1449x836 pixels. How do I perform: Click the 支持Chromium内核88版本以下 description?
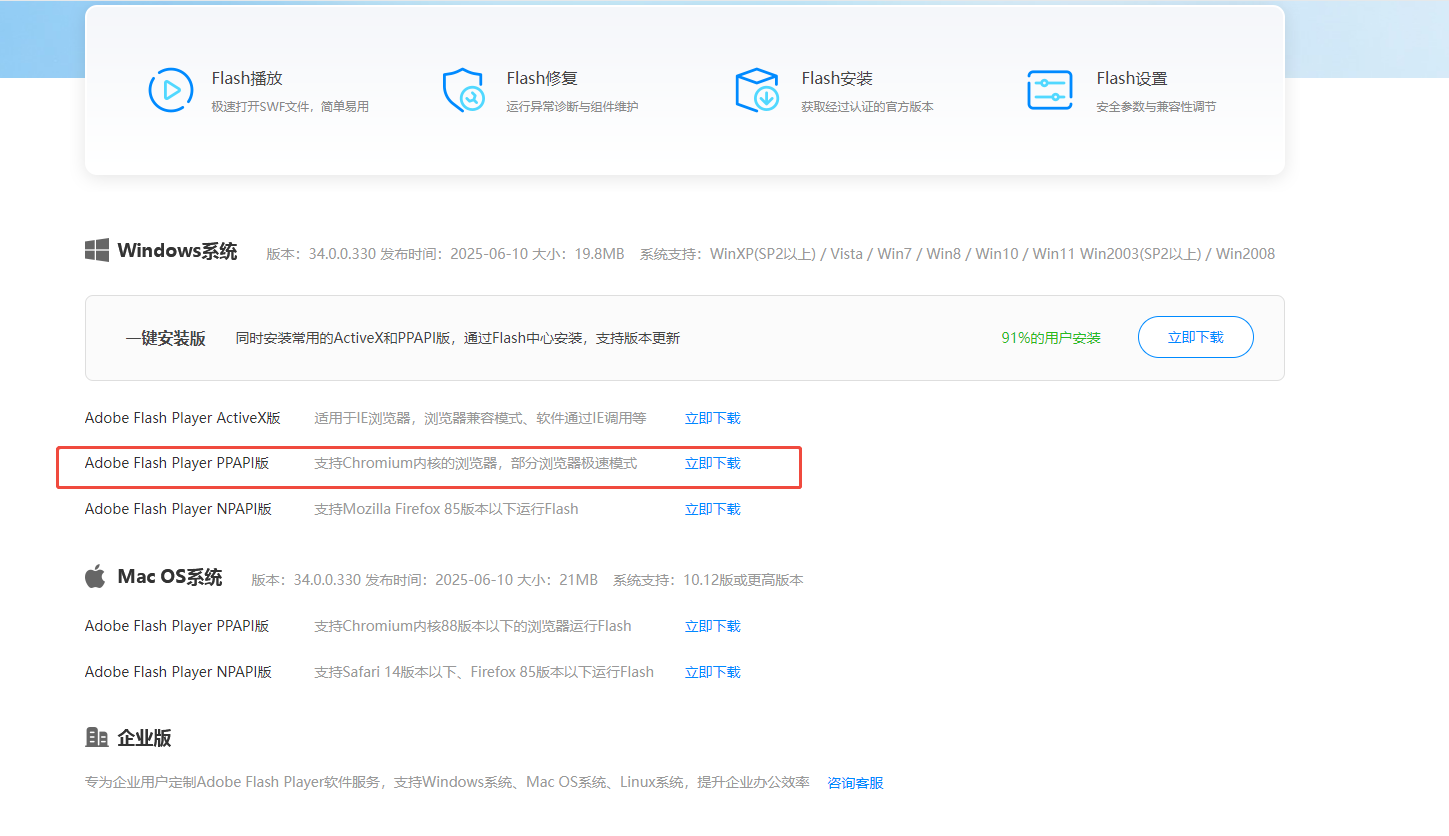pyautogui.click(x=473, y=626)
